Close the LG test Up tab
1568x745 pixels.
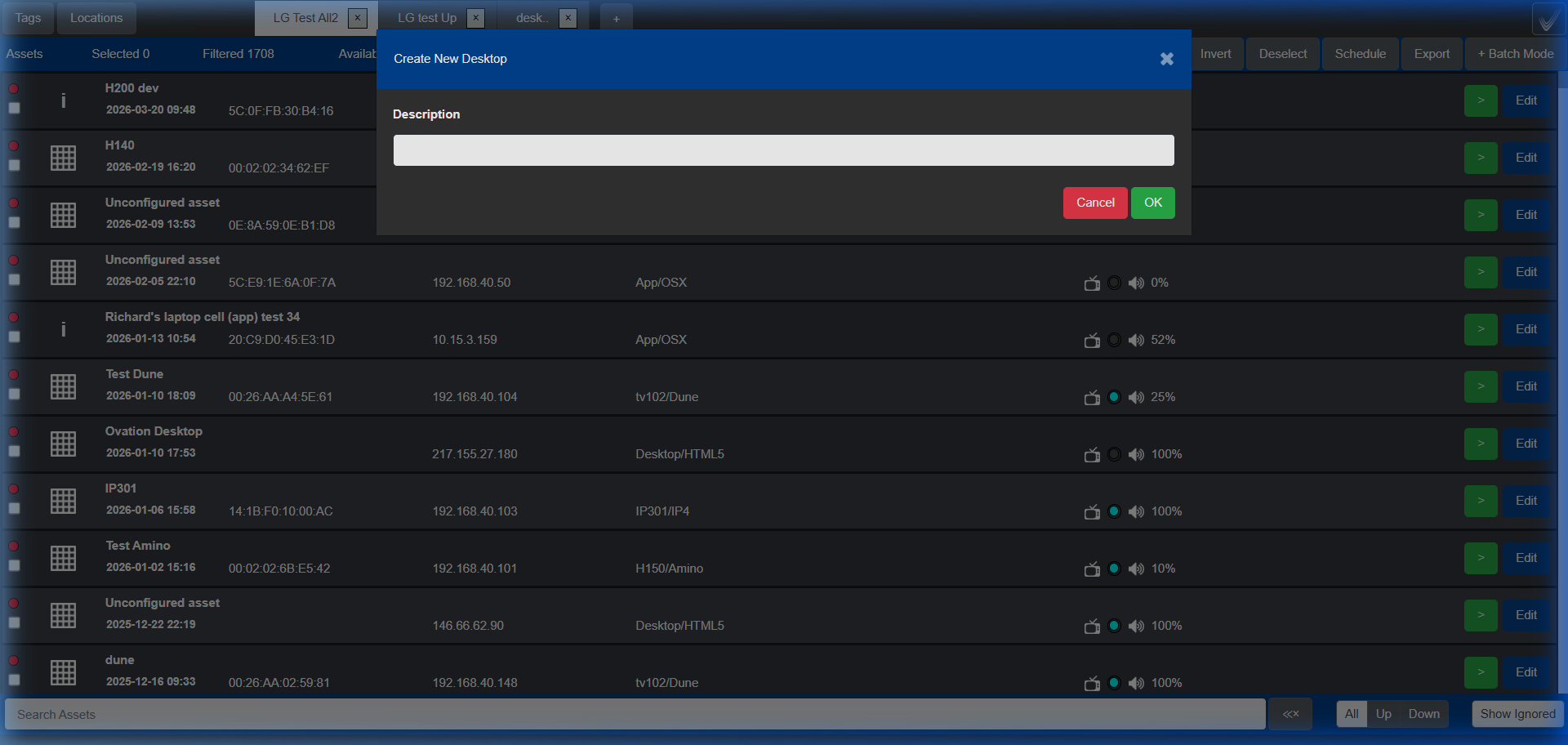pyautogui.click(x=476, y=18)
